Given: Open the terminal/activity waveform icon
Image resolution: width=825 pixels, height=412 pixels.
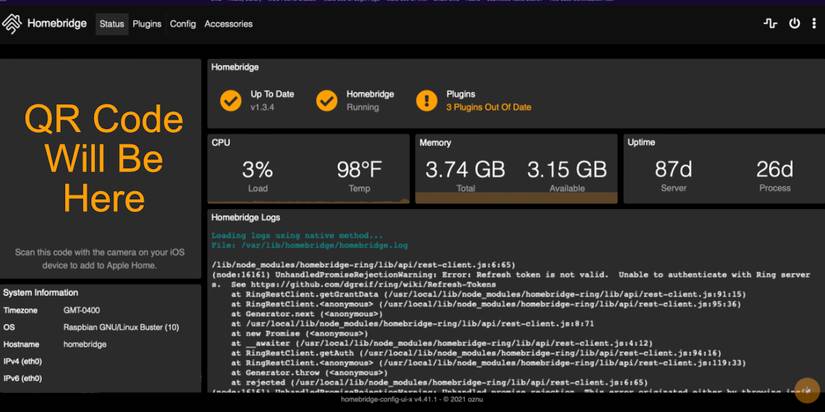Looking at the screenshot, I should [x=770, y=24].
